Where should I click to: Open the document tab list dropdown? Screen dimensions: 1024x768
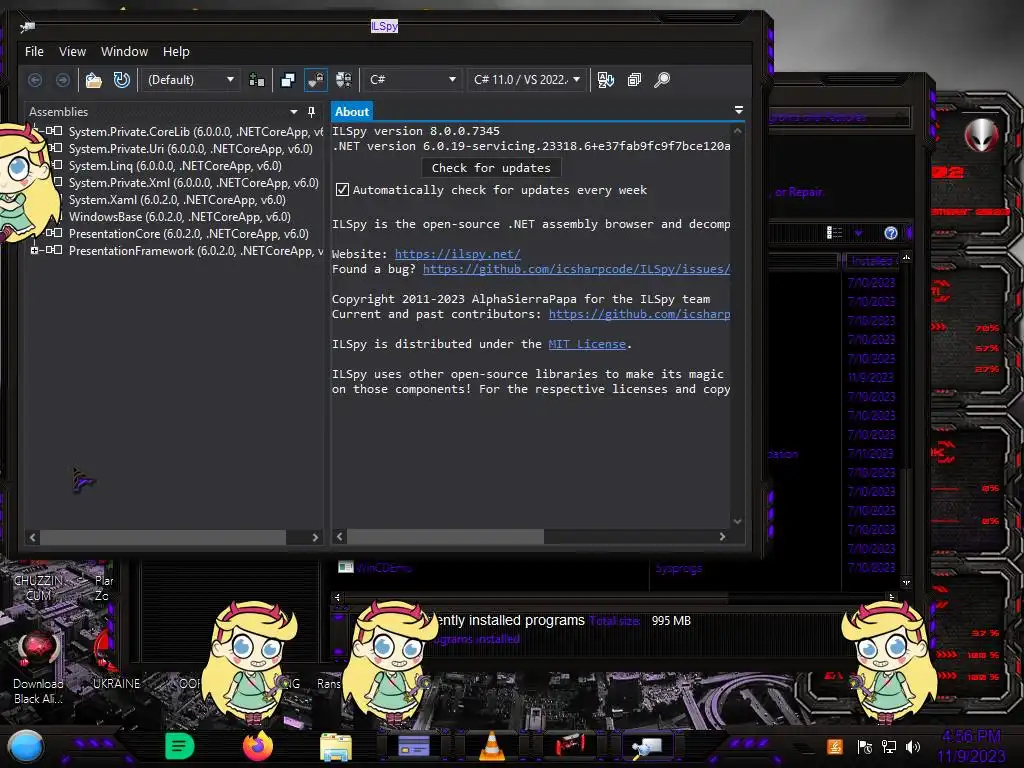(739, 110)
